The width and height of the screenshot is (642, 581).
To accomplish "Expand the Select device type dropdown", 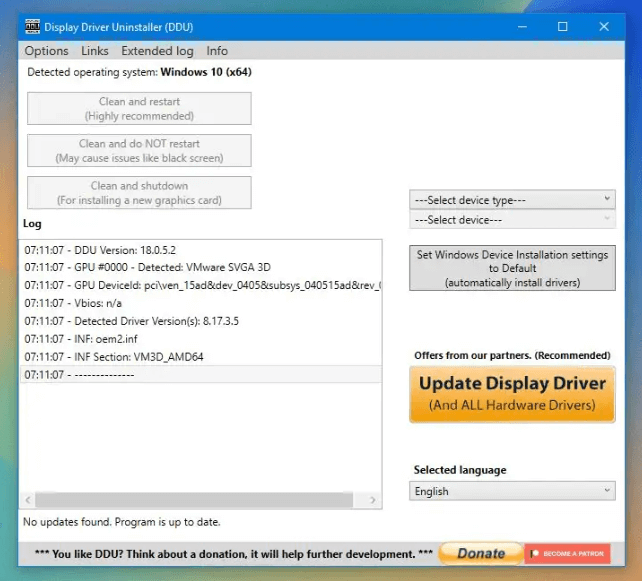I will pyautogui.click(x=512, y=200).
